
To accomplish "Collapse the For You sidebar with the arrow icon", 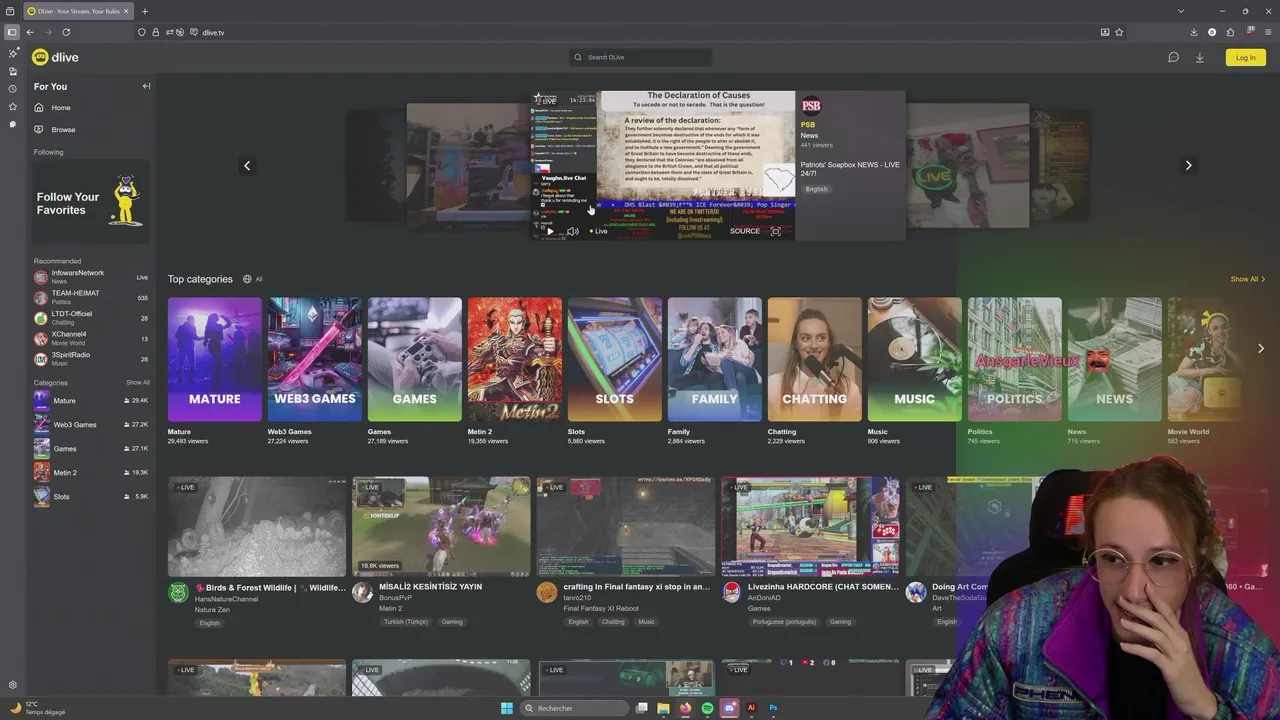I will pyautogui.click(x=146, y=86).
